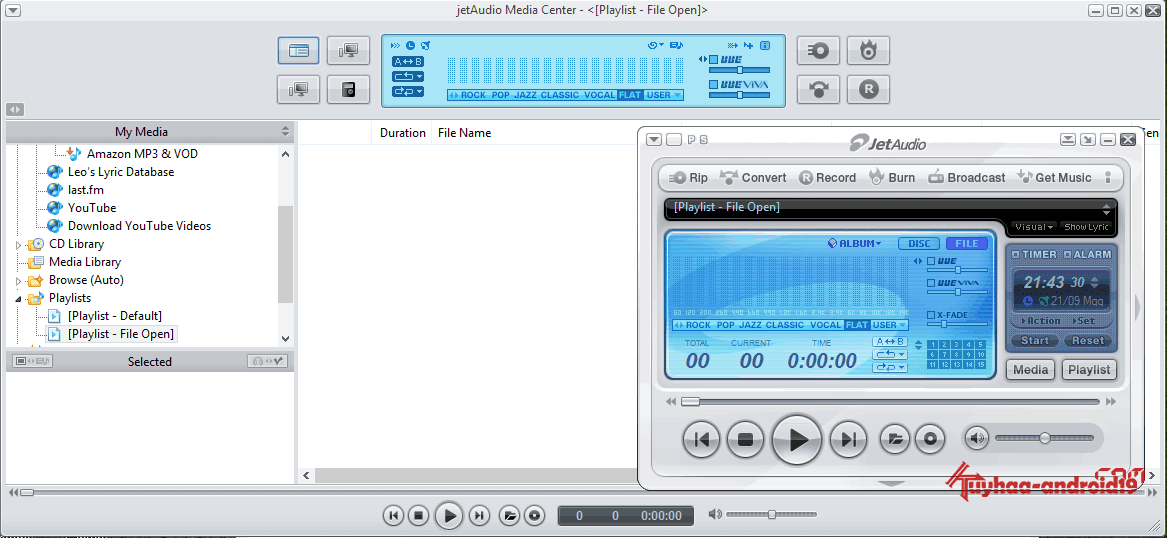Select ROCK equalizer preset in JetAudio player
Viewport: 1167px width, 538px height.
click(x=698, y=325)
